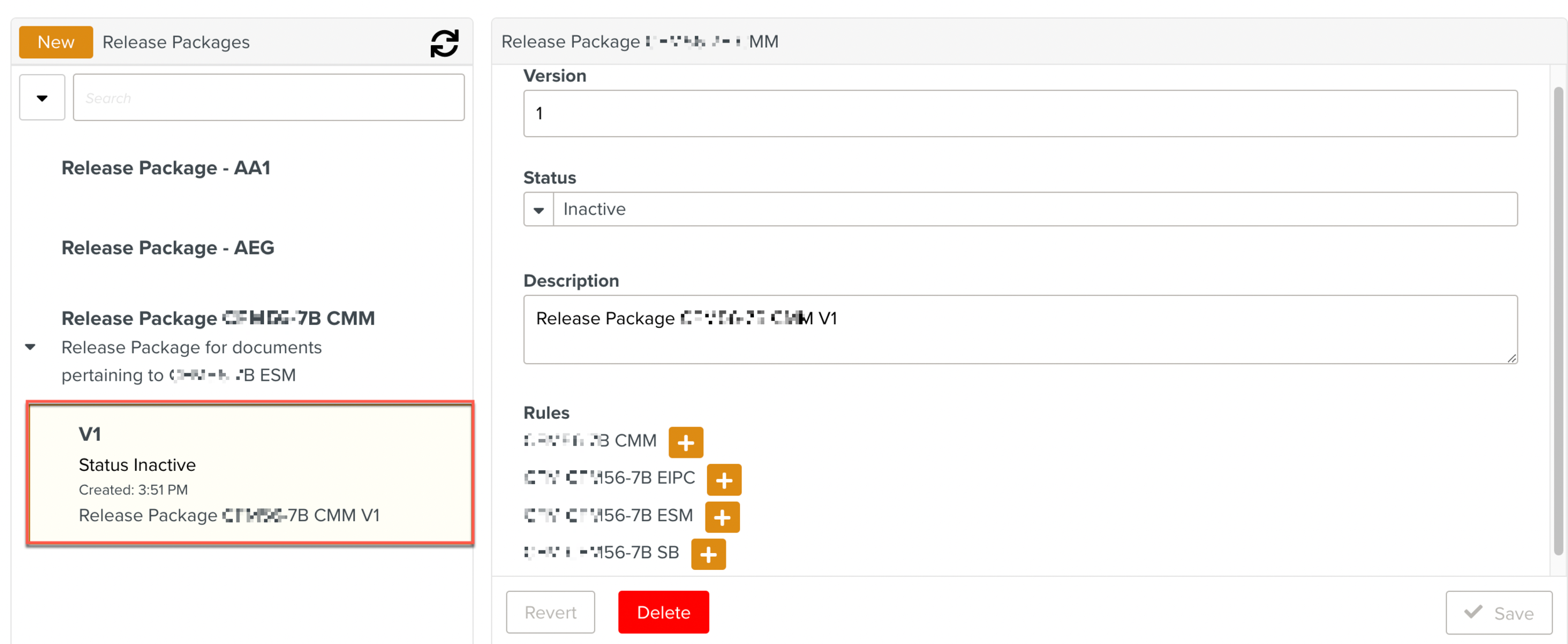Select the V1 Status Inactive version entry
Image resolution: width=1568 pixels, height=644 pixels.
pyautogui.click(x=250, y=473)
